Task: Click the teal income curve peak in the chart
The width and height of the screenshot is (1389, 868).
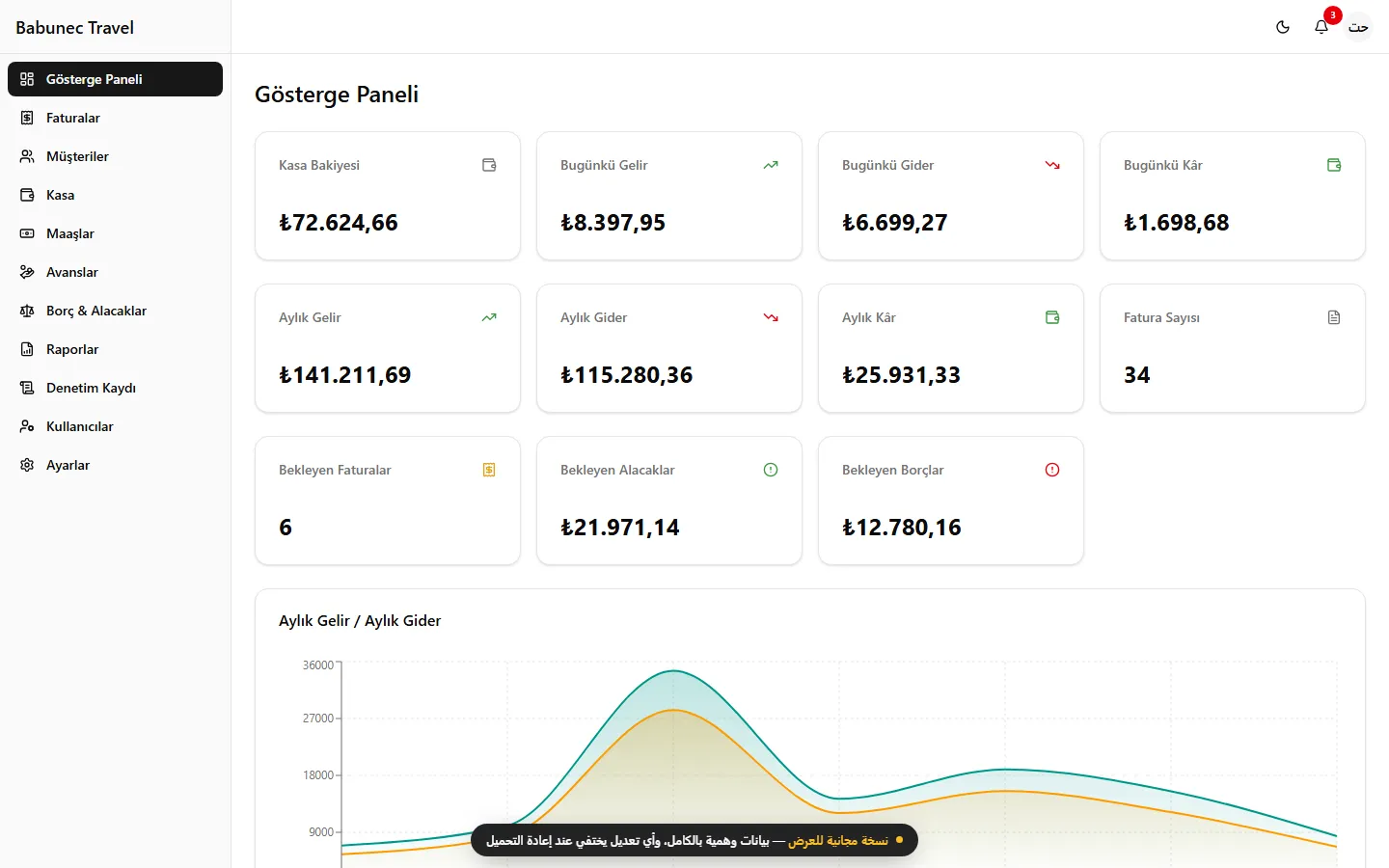Action: pos(674,670)
